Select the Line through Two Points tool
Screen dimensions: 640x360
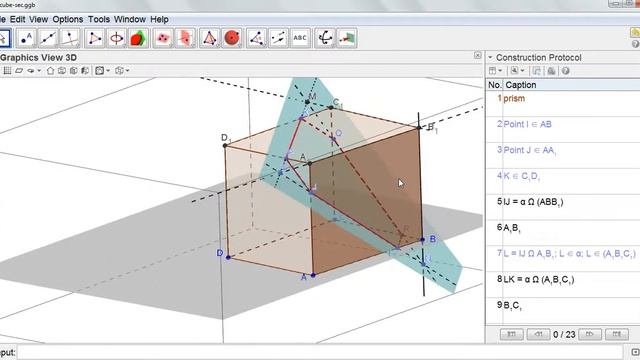(x=48, y=38)
